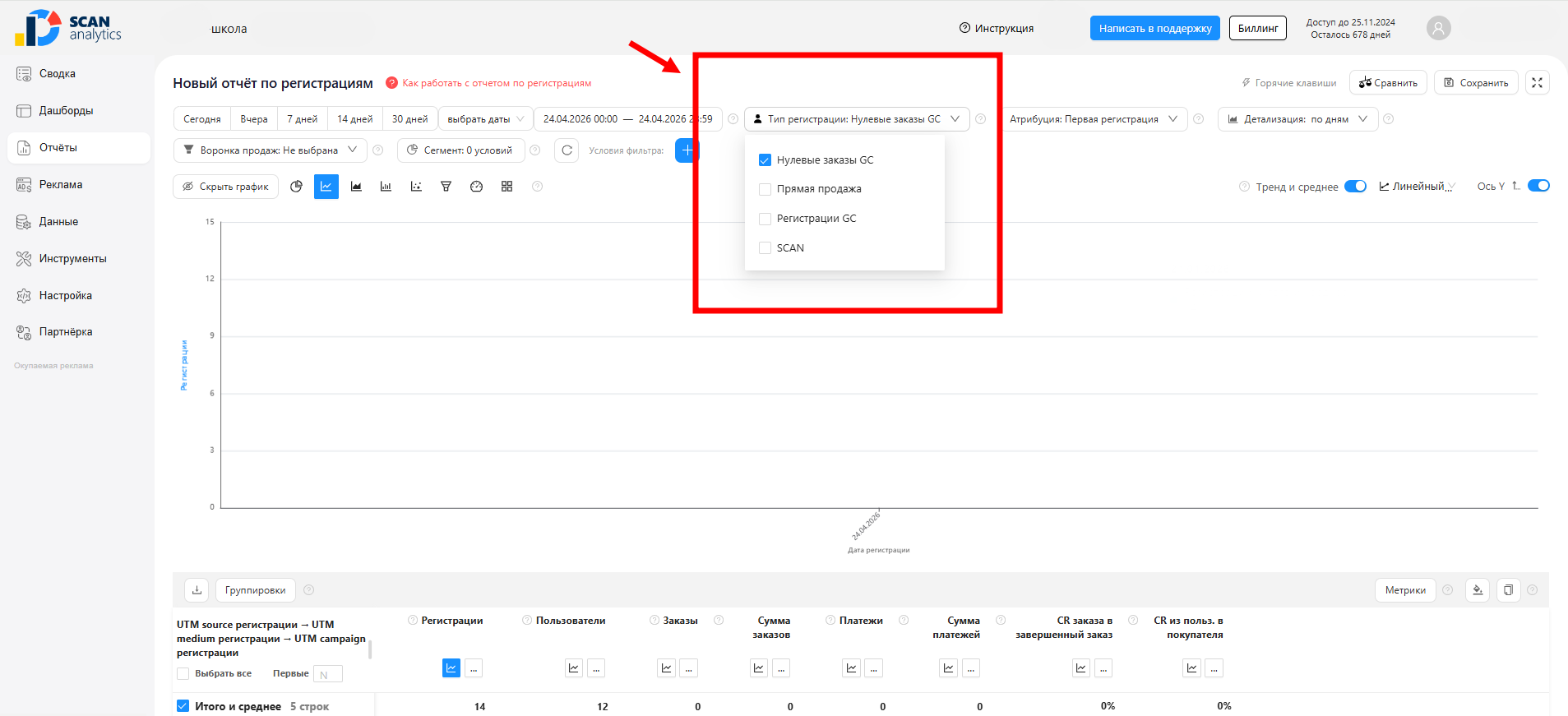Show chart for Заказы column
This screenshot has width=1568, height=716.
(667, 668)
